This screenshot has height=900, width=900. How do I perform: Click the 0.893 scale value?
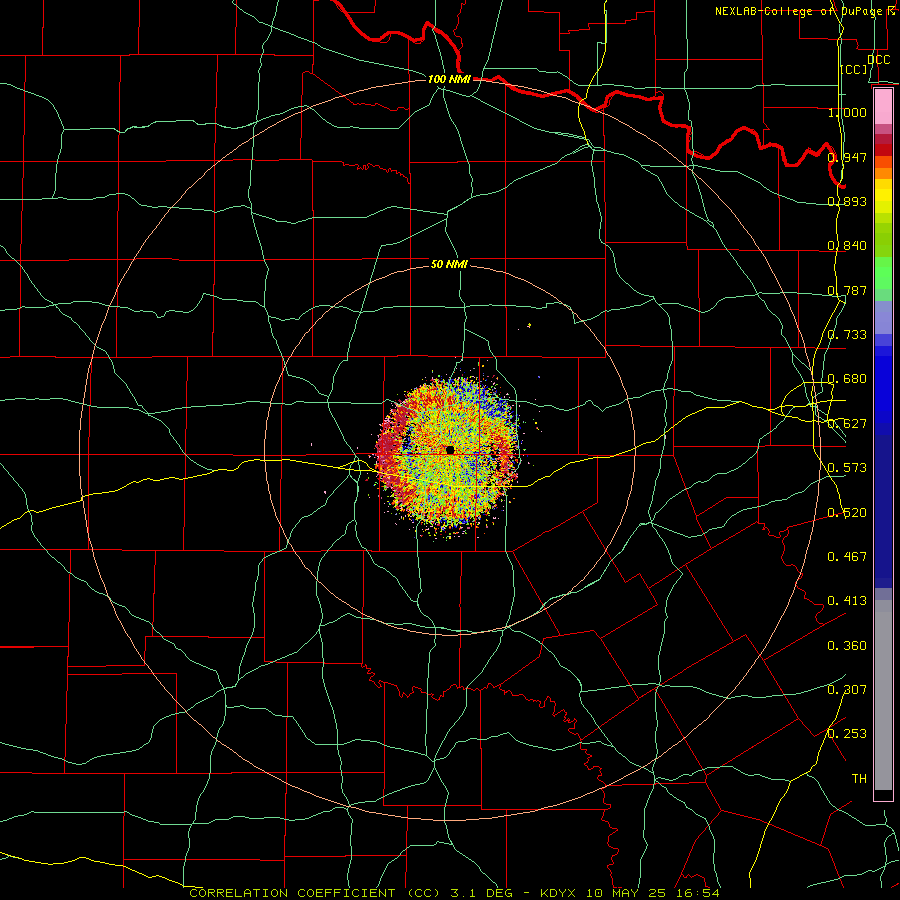(x=847, y=201)
